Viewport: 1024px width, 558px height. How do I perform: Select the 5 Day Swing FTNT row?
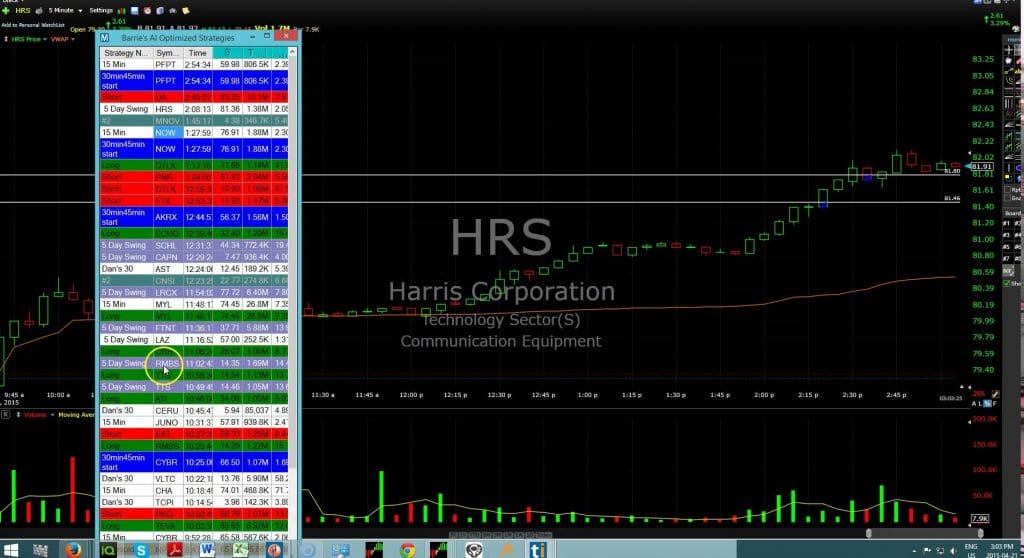(194, 327)
